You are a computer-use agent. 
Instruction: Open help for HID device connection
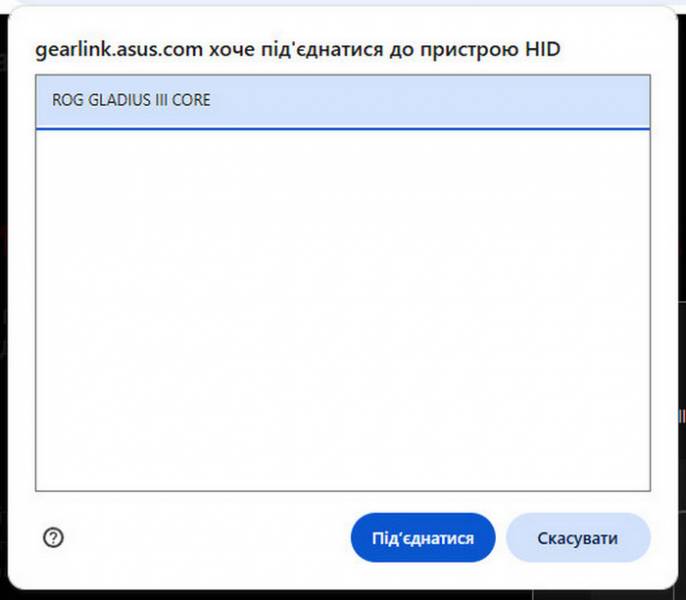click(54, 538)
